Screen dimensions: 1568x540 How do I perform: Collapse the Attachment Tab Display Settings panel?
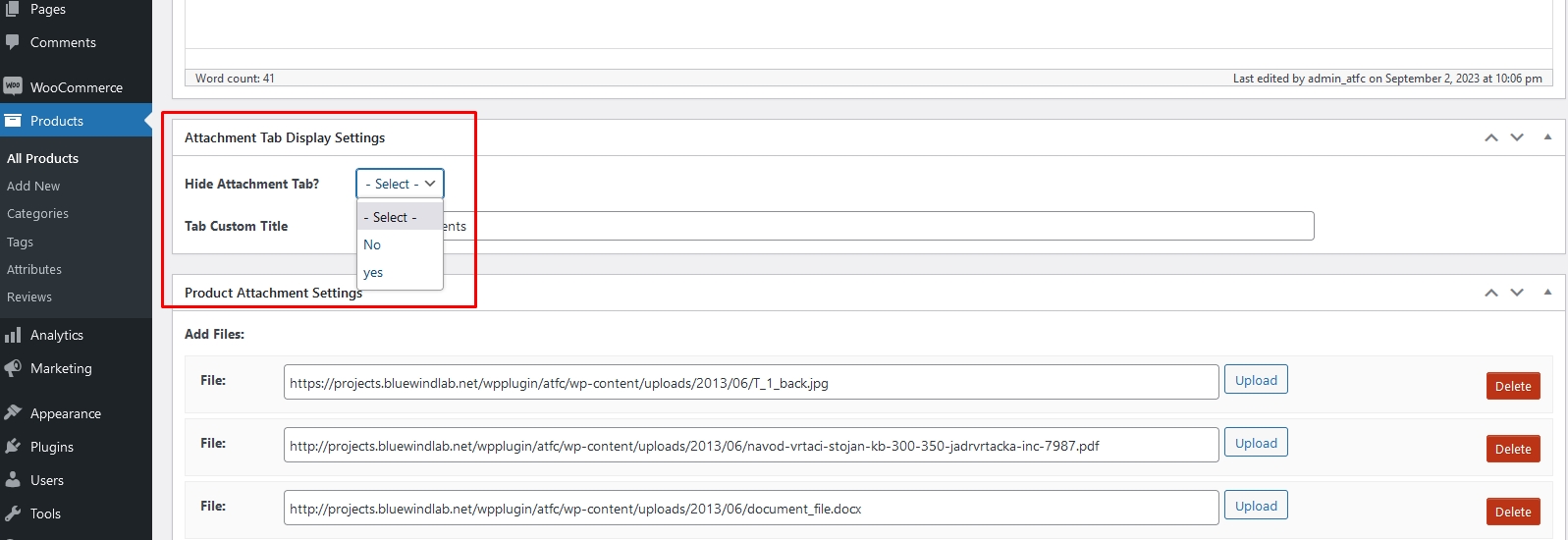(x=1547, y=137)
